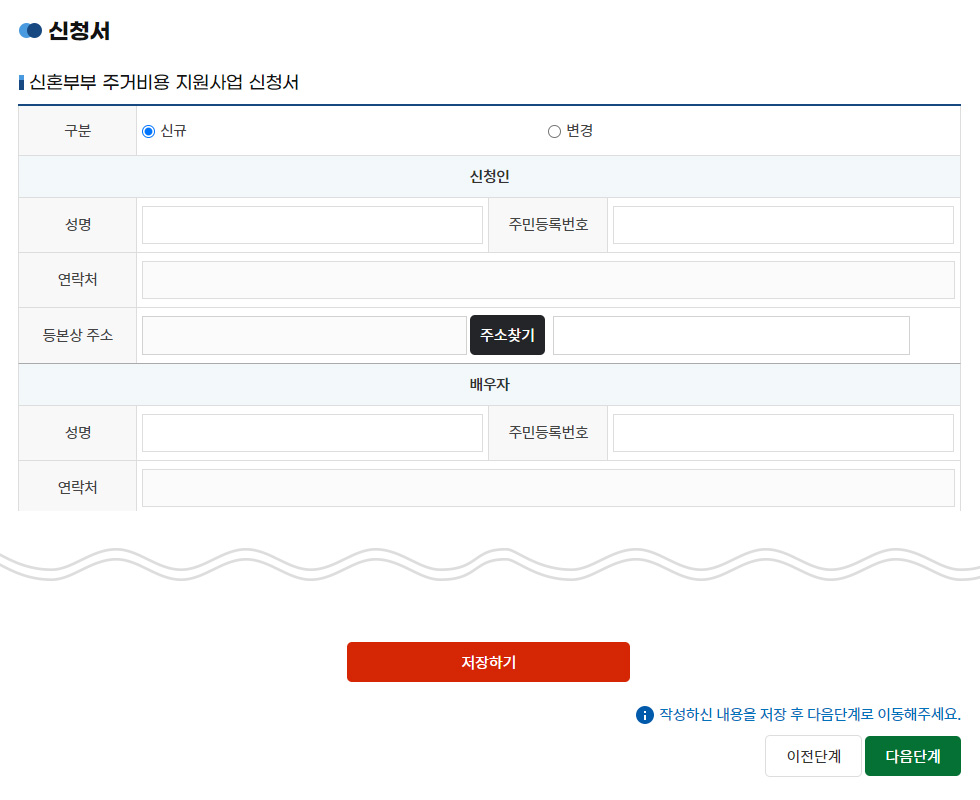Select the 신규 radio button
Viewport: 980px width, 800px height.
(149, 131)
